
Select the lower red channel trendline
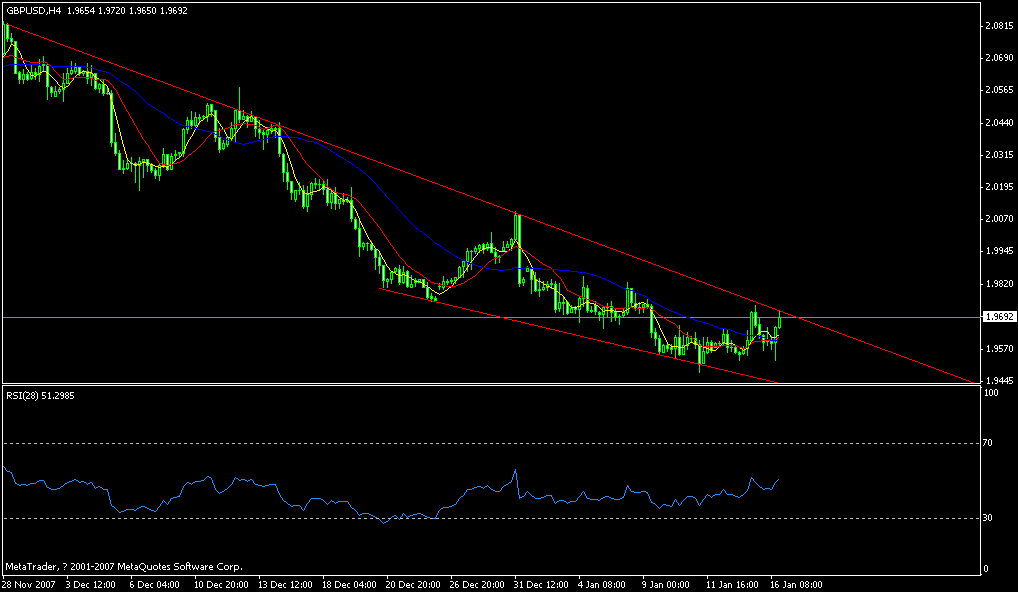(x=578, y=336)
